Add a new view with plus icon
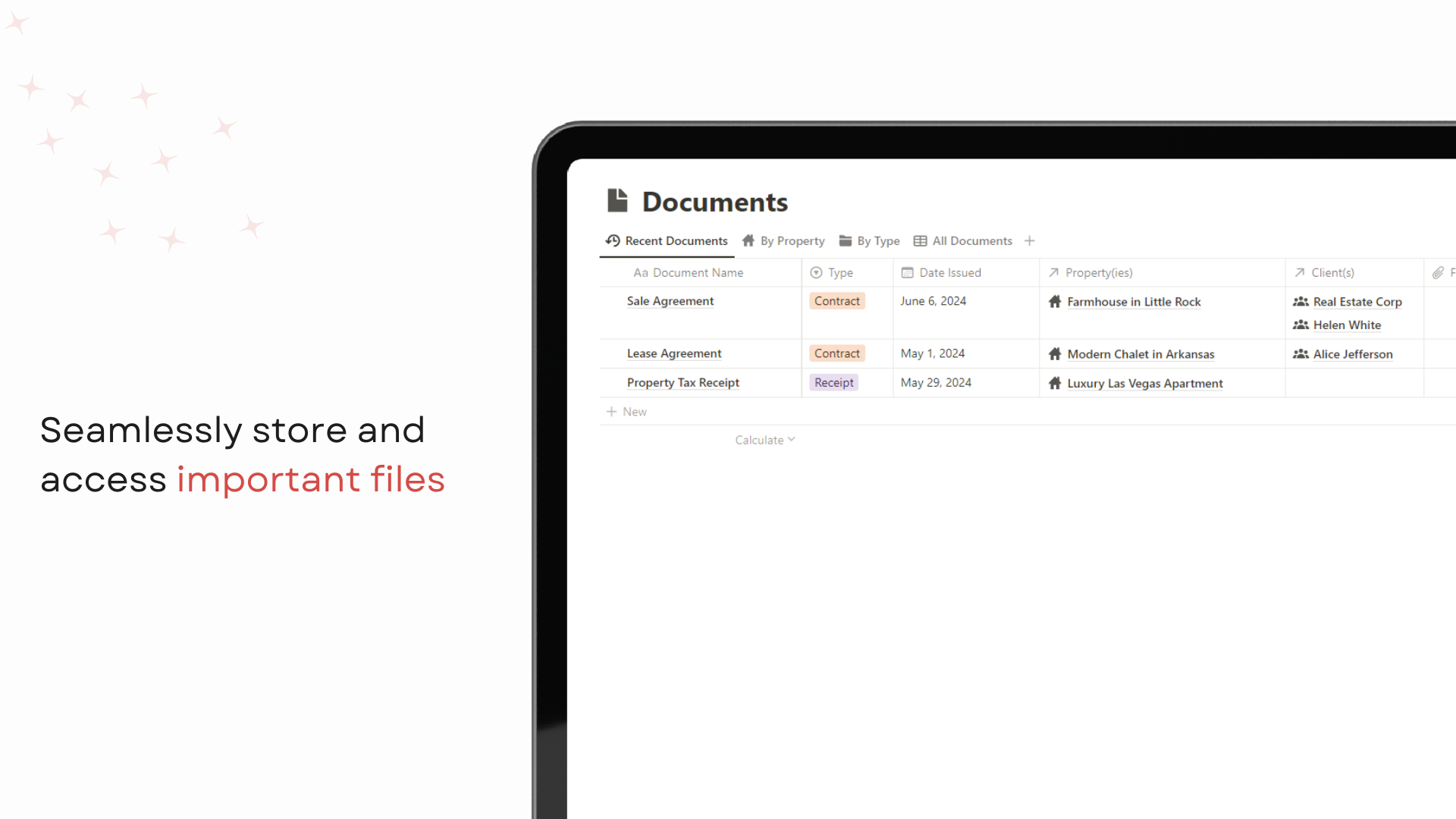The image size is (1456, 819). (x=1029, y=240)
